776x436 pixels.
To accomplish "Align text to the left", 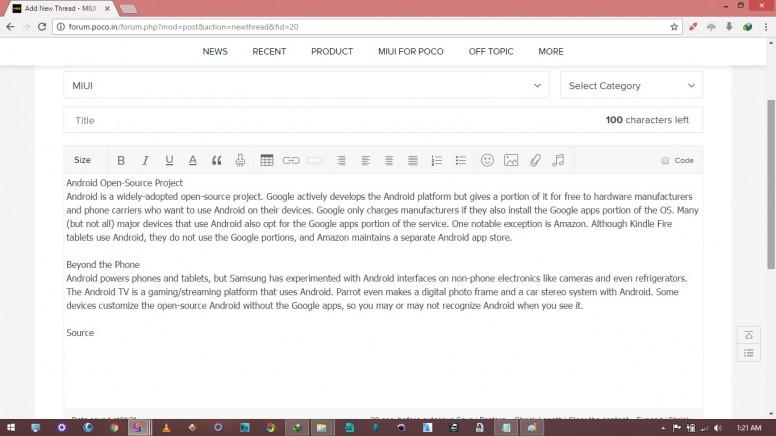I will (365, 160).
